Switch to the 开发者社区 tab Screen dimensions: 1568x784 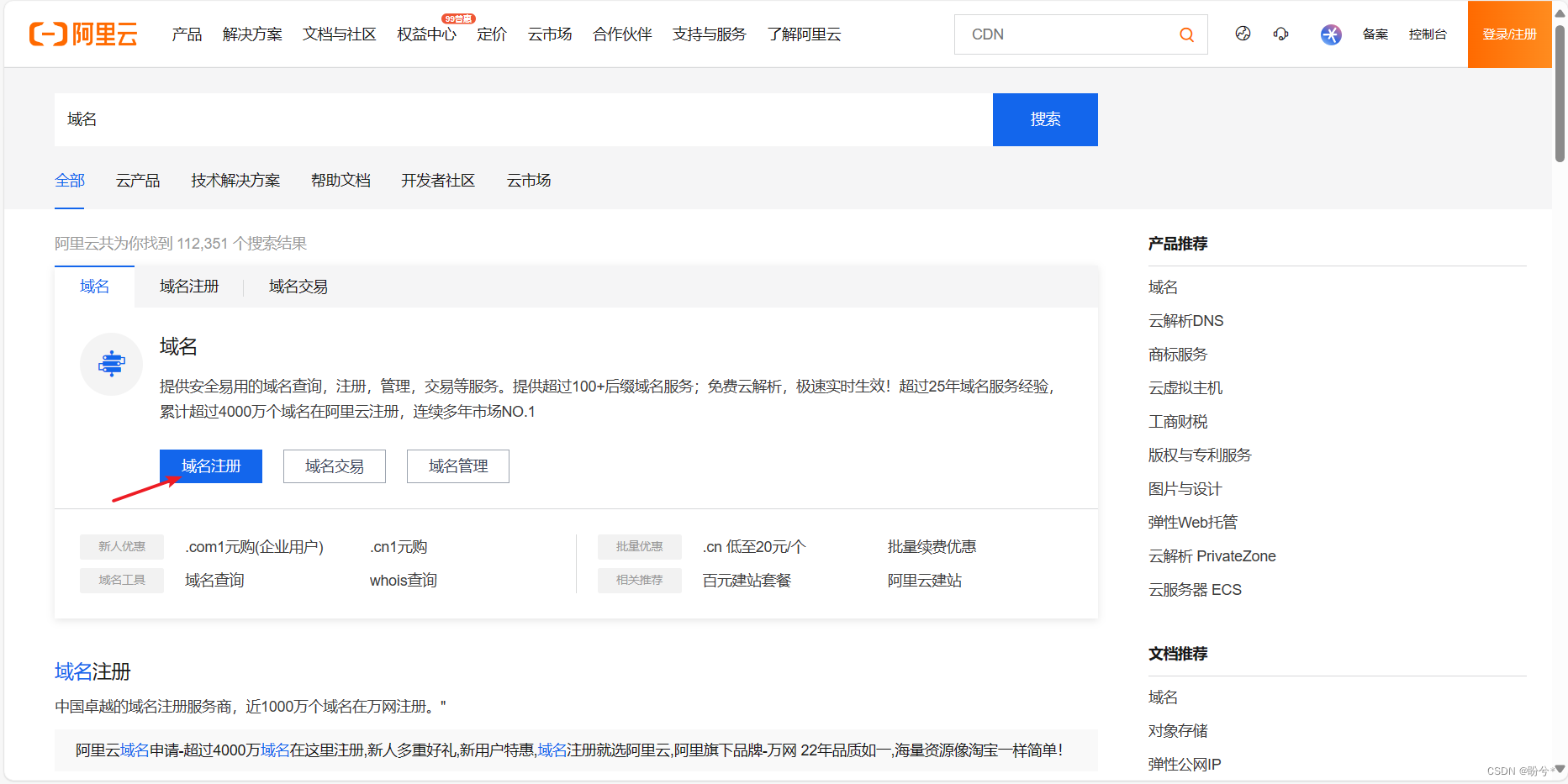[x=438, y=181]
